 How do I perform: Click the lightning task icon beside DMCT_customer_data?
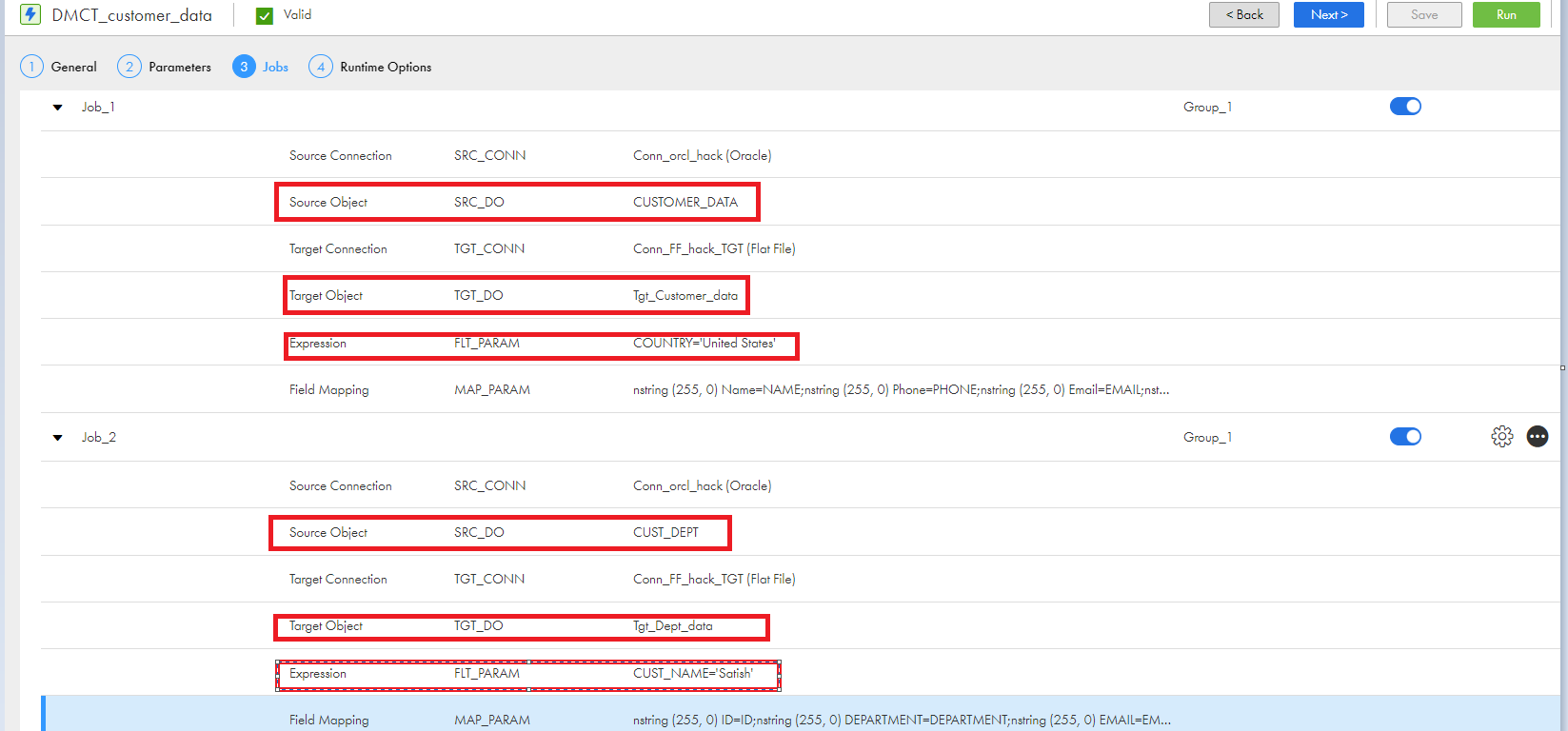point(31,14)
